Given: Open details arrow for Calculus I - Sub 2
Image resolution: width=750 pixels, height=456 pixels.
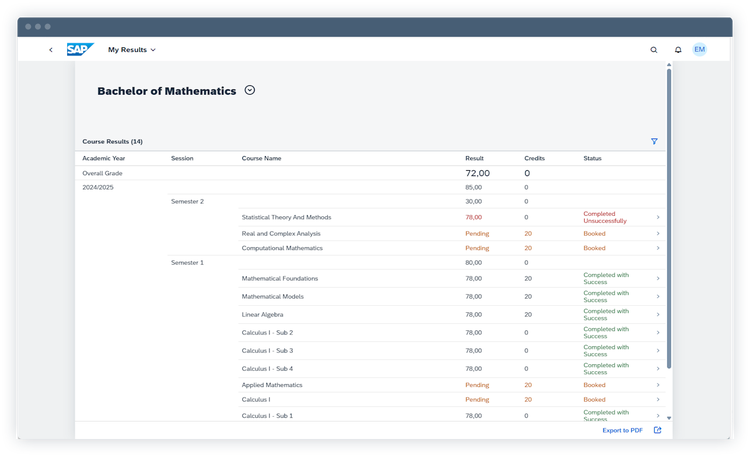Looking at the screenshot, I should (x=658, y=333).
